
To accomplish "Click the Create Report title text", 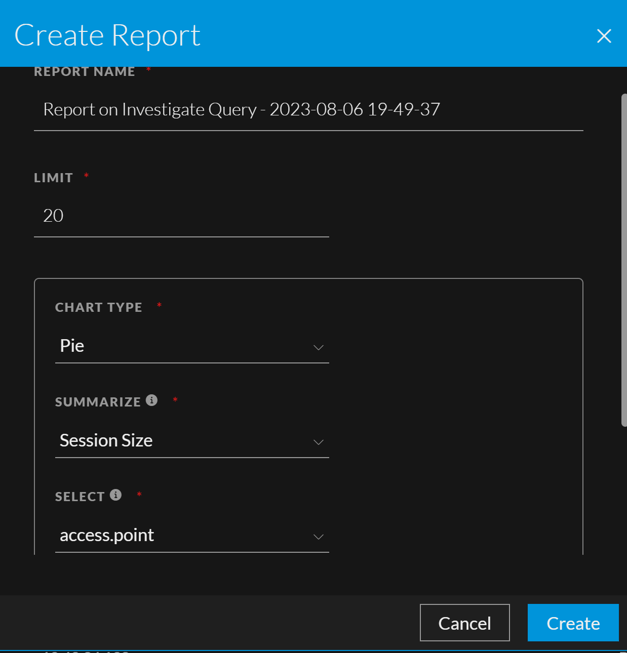I will [x=107, y=35].
